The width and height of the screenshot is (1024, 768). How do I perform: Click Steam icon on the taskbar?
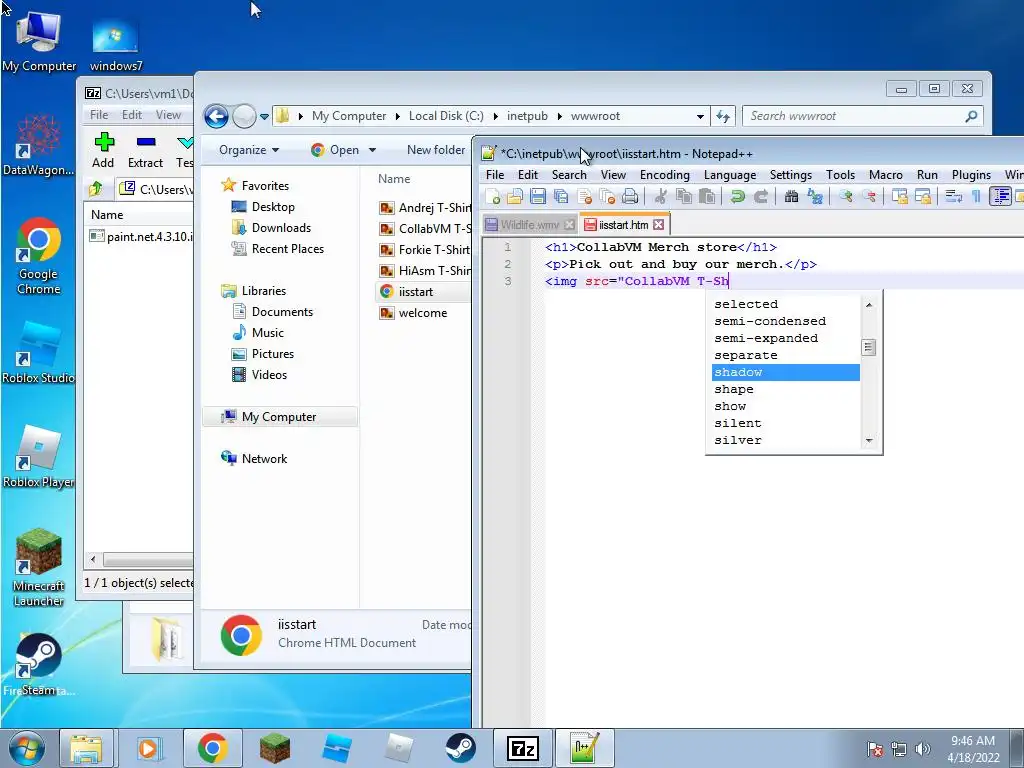[x=460, y=748]
